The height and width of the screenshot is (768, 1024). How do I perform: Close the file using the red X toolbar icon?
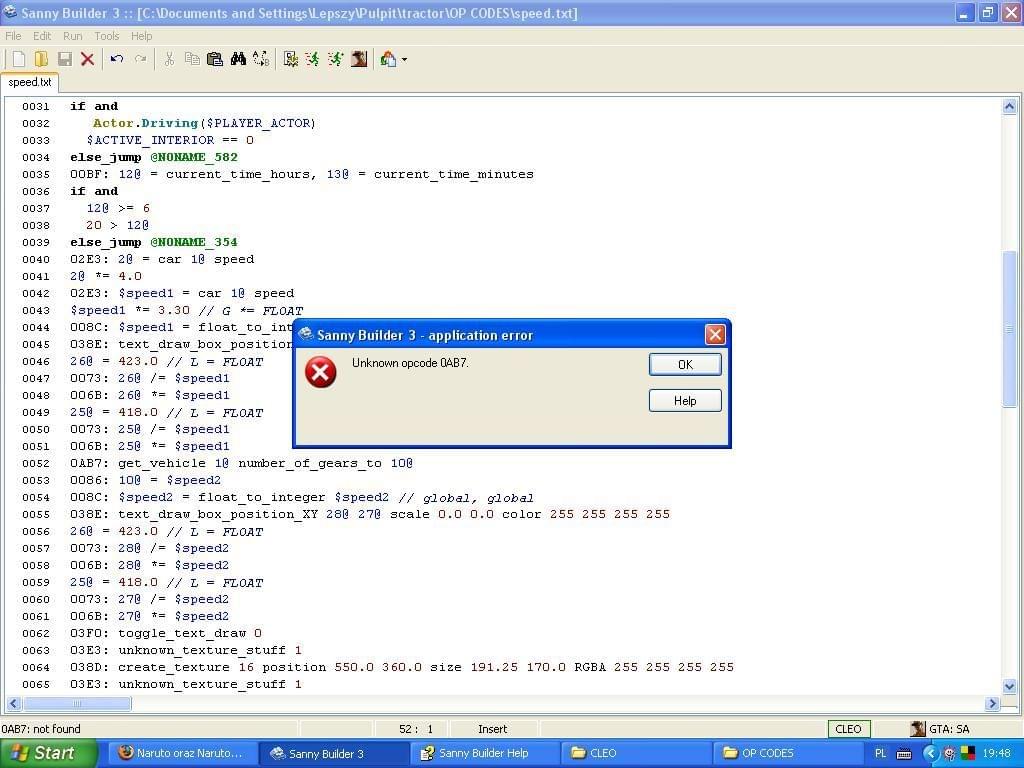click(x=88, y=59)
